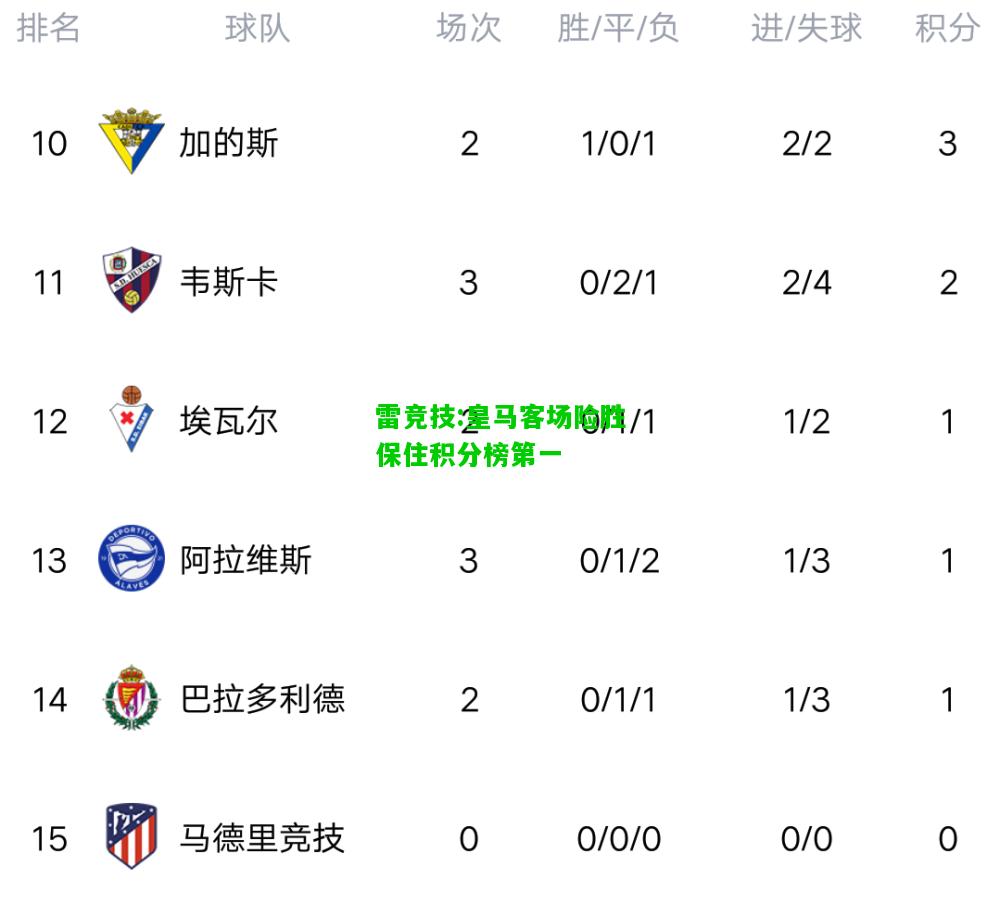Open team name 巴拉多利德
This screenshot has height=917, width=1000.
262,699
